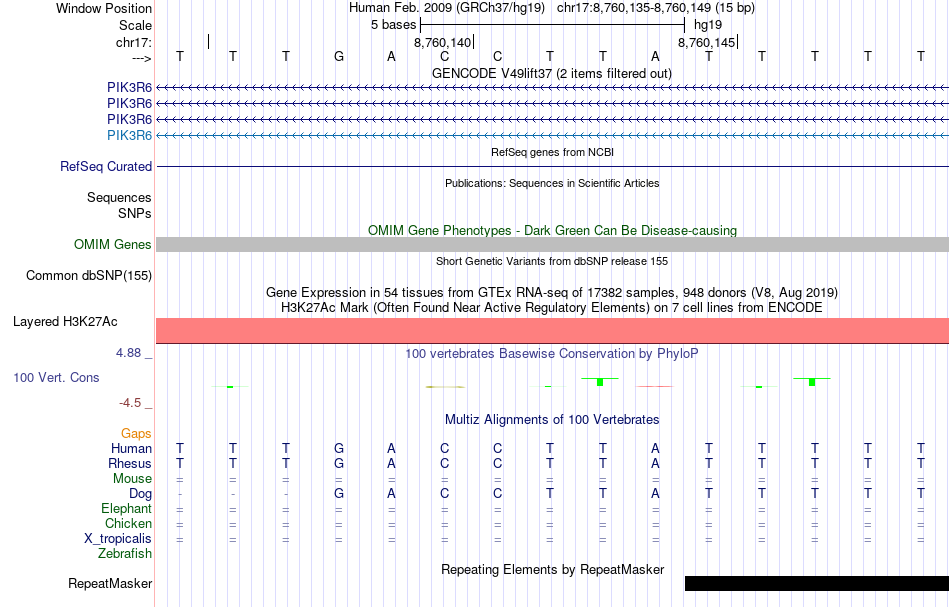The height and width of the screenshot is (607, 950).
Task: Open 100 vertebrates Basewise Conservation by PhyloP title
Action: point(552,353)
